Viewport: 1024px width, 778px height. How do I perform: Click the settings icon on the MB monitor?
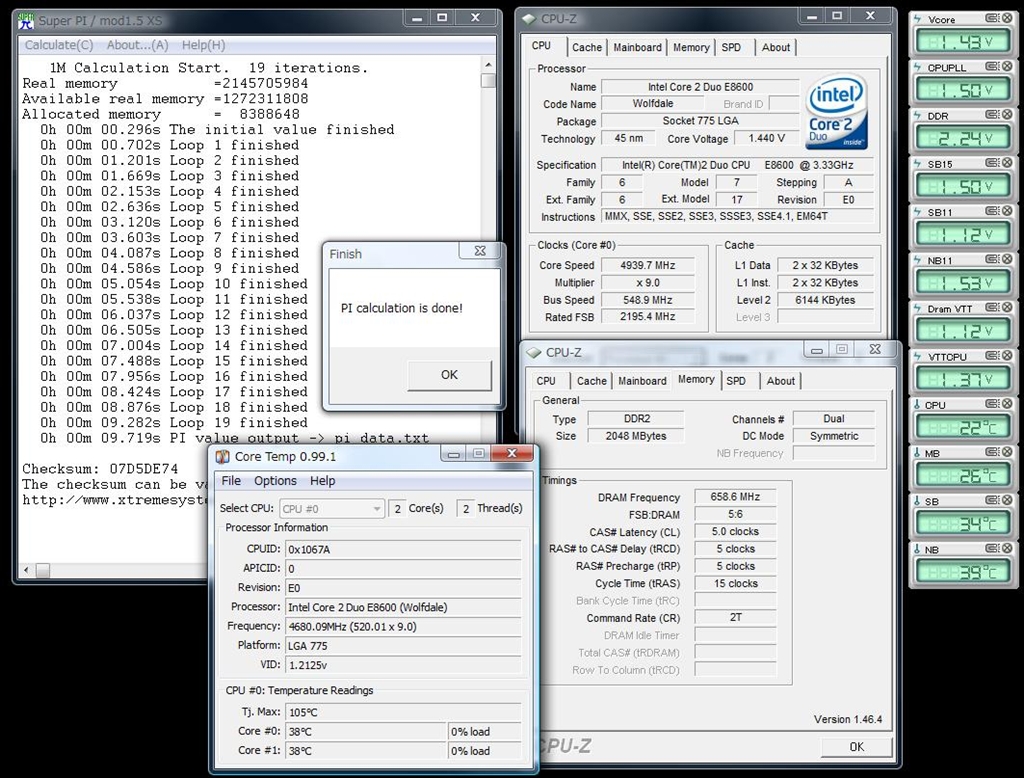click(991, 453)
